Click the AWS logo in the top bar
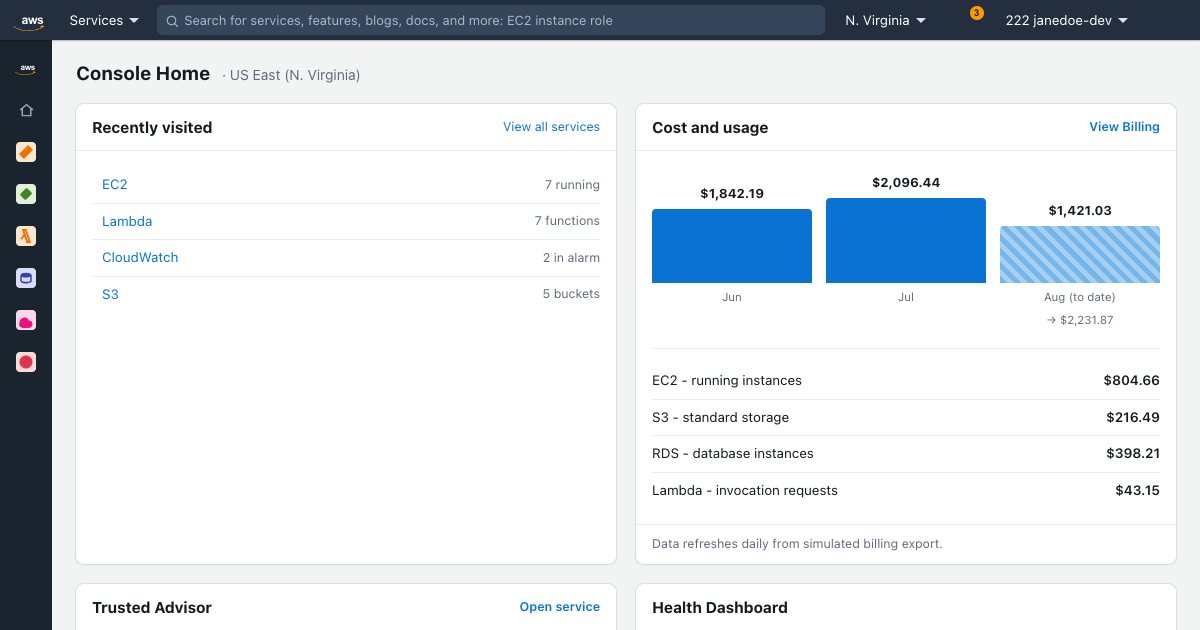 coord(27,20)
